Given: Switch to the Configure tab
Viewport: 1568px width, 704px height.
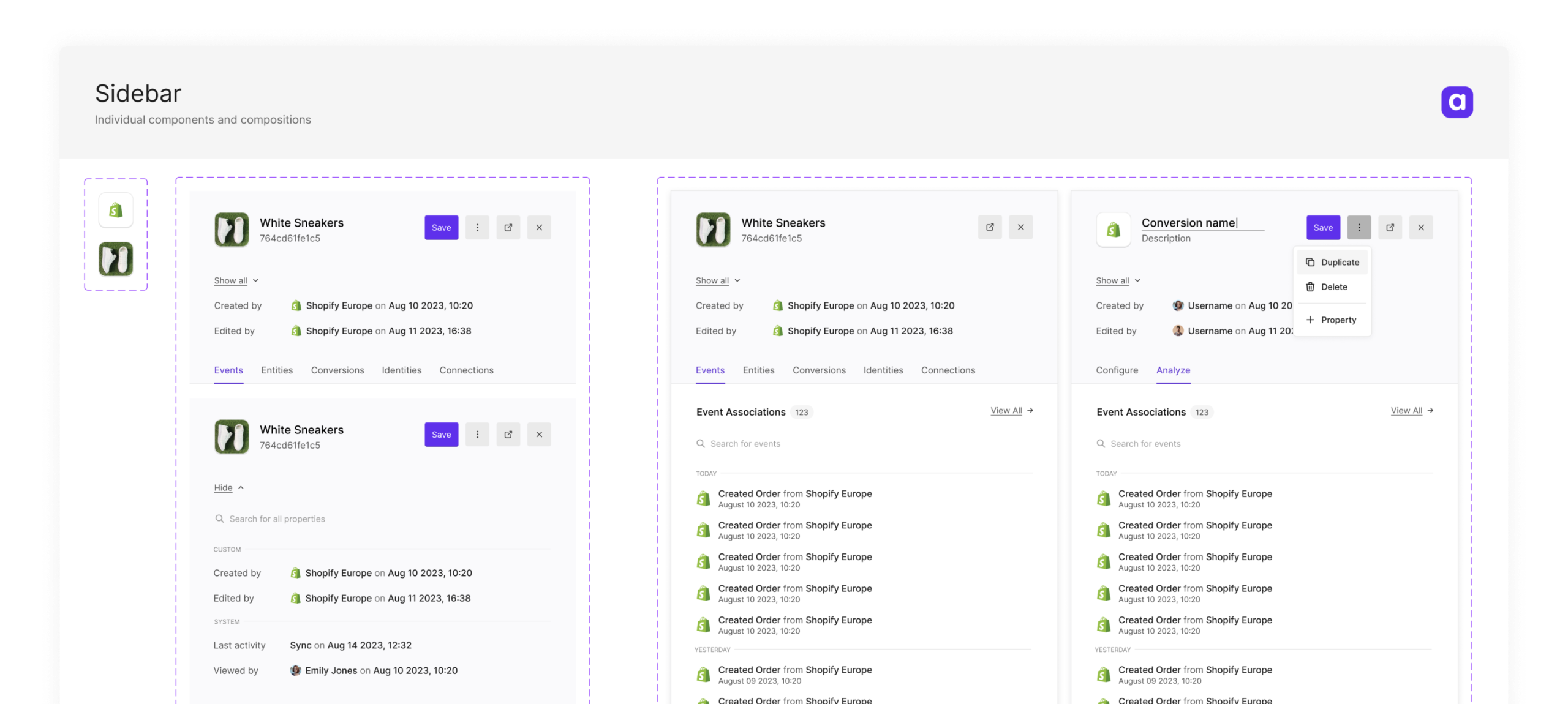Looking at the screenshot, I should (1116, 370).
